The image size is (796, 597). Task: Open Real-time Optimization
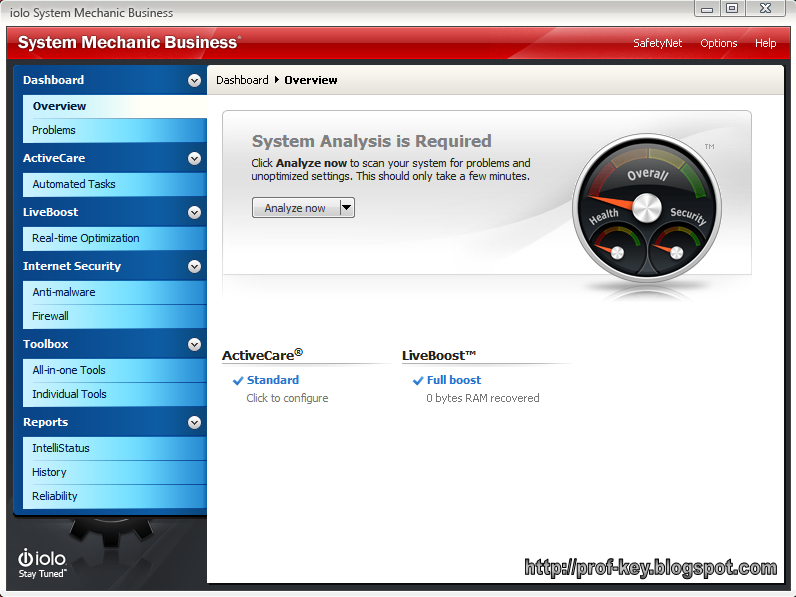115,238
